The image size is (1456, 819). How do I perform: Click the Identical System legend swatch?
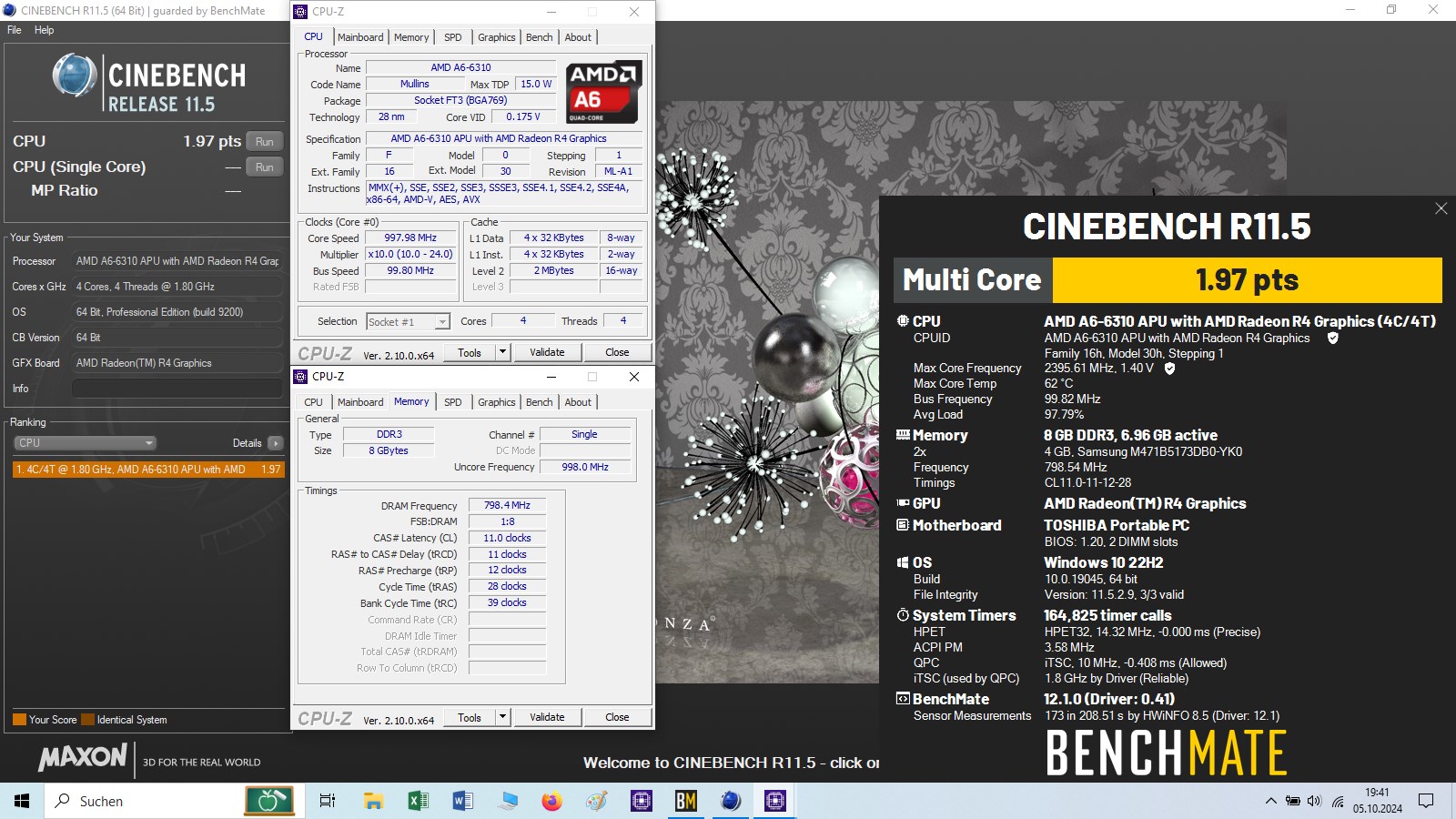(88, 720)
